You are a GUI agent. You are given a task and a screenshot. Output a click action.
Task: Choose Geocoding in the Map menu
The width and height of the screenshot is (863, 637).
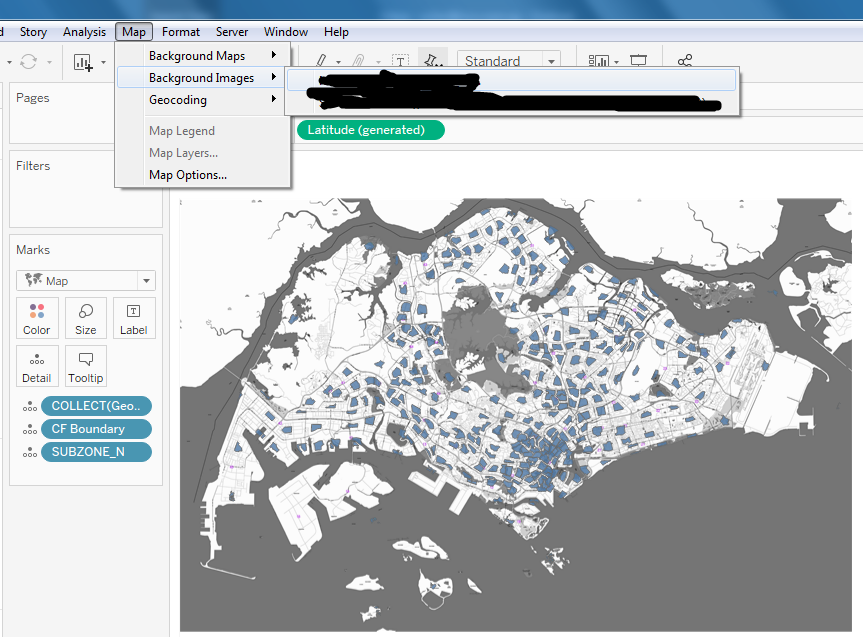pyautogui.click(x=177, y=100)
